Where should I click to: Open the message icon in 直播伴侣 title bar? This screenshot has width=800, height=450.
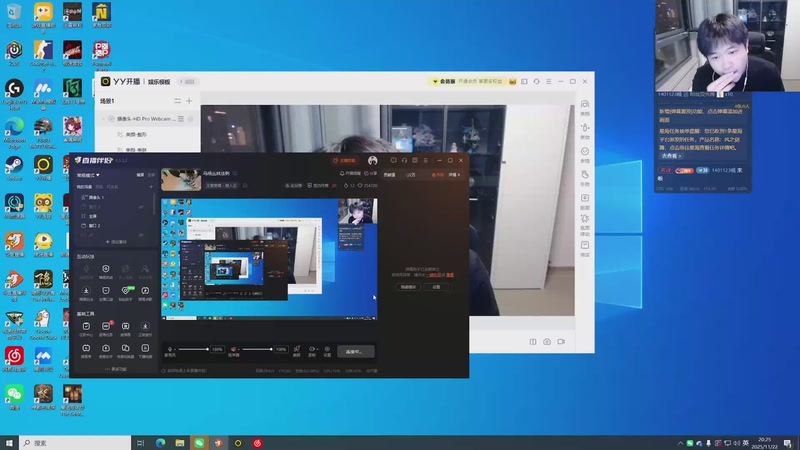pos(393,160)
